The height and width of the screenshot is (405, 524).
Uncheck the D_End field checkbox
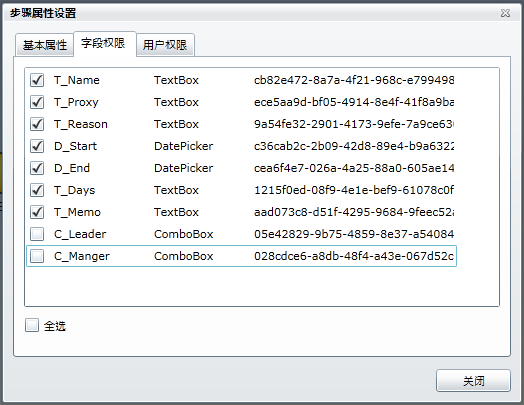[x=37, y=168]
